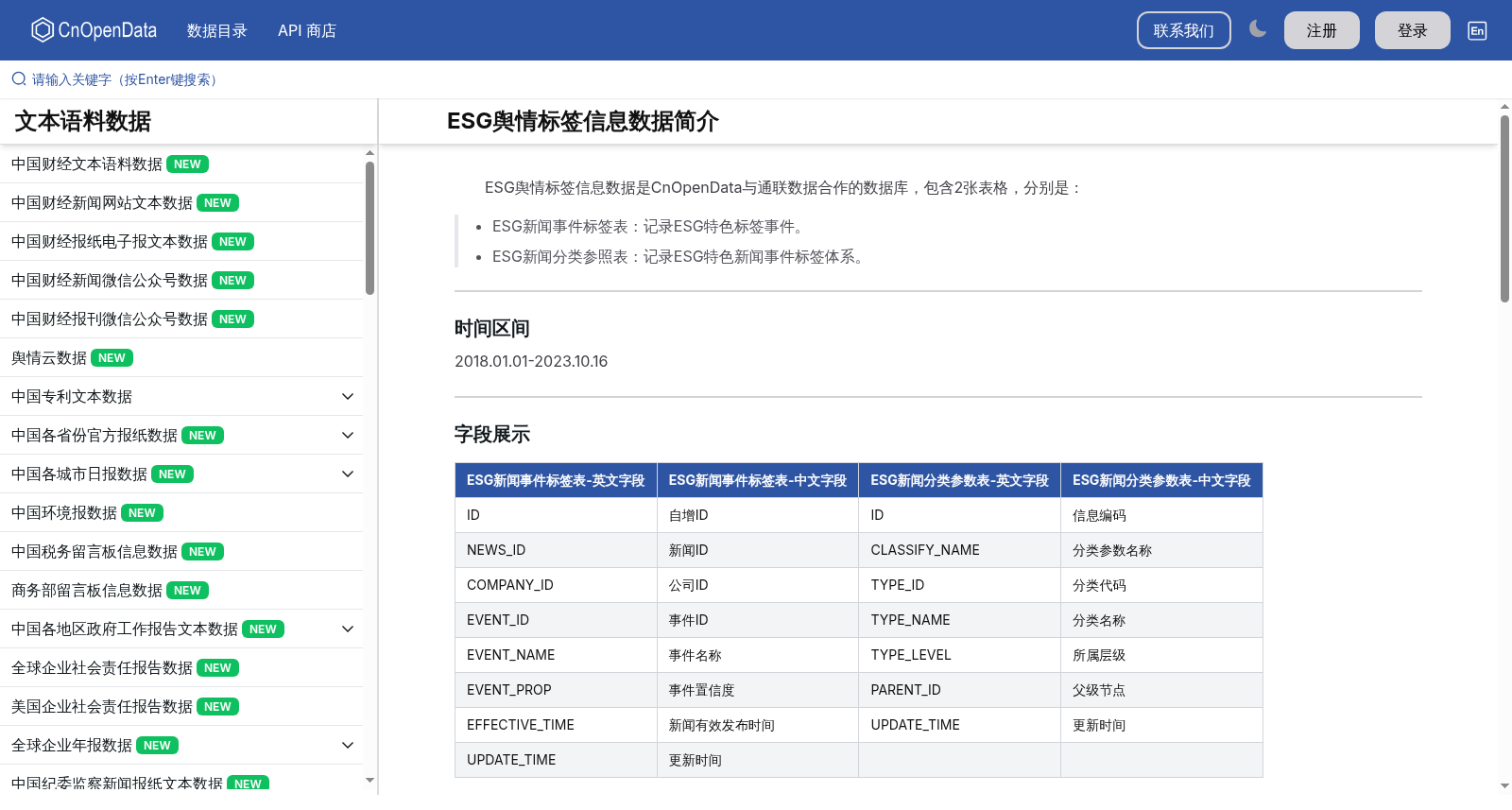
Task: Click the 登录 button
Action: (1413, 30)
